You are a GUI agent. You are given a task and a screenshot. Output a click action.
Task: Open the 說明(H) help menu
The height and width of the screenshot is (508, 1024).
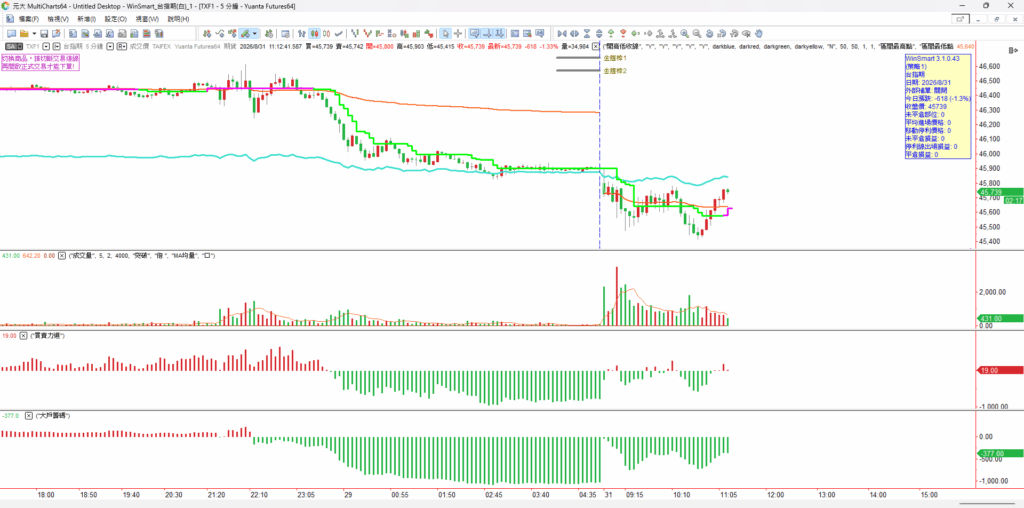[x=178, y=19]
